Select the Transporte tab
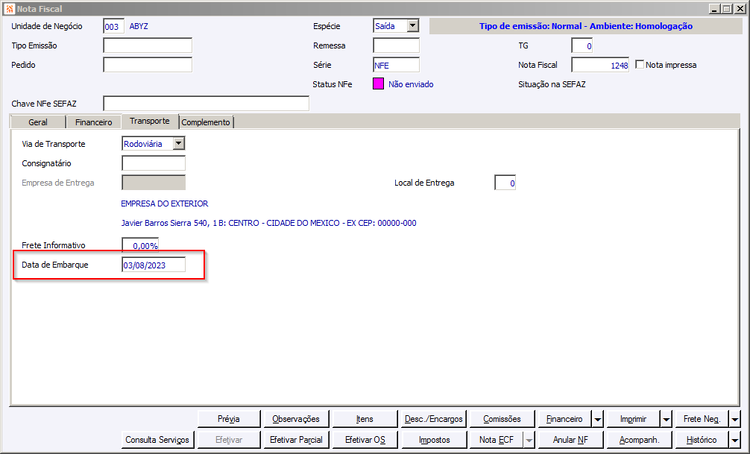The height and width of the screenshot is (454, 750). click(150, 121)
